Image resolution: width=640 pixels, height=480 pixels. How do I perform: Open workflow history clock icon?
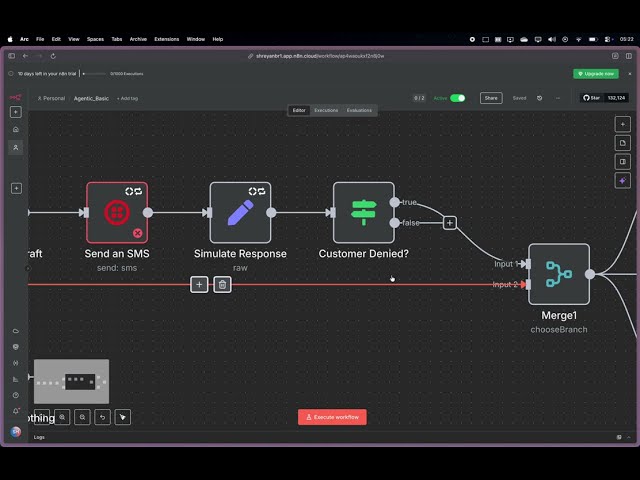[540, 98]
